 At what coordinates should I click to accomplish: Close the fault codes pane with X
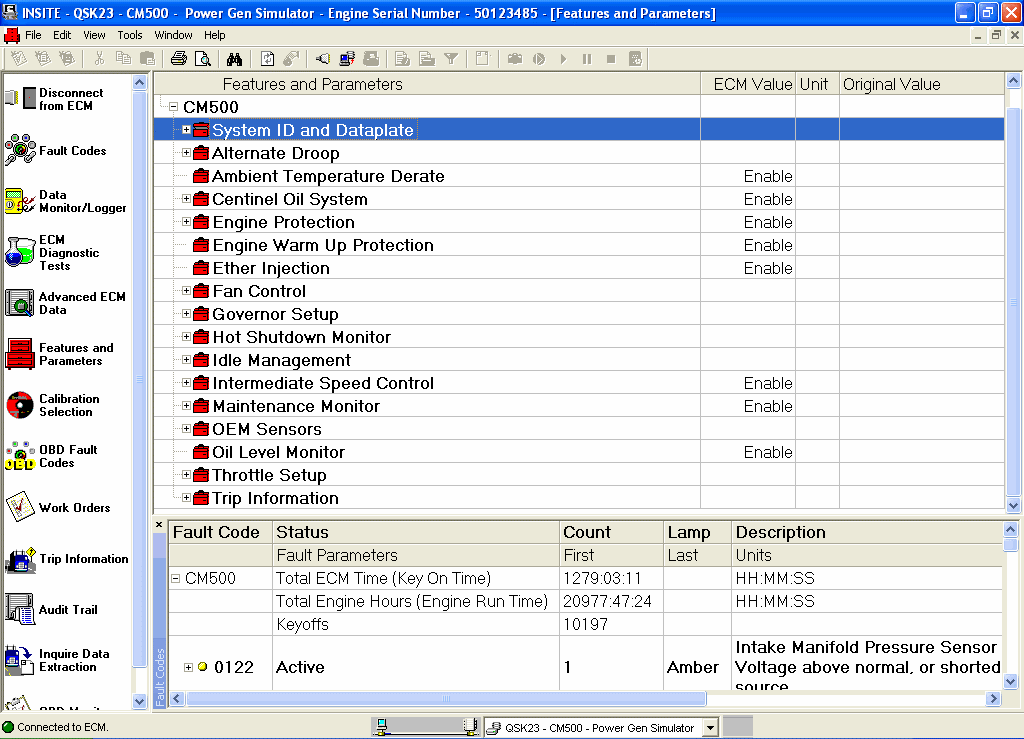coord(159,524)
